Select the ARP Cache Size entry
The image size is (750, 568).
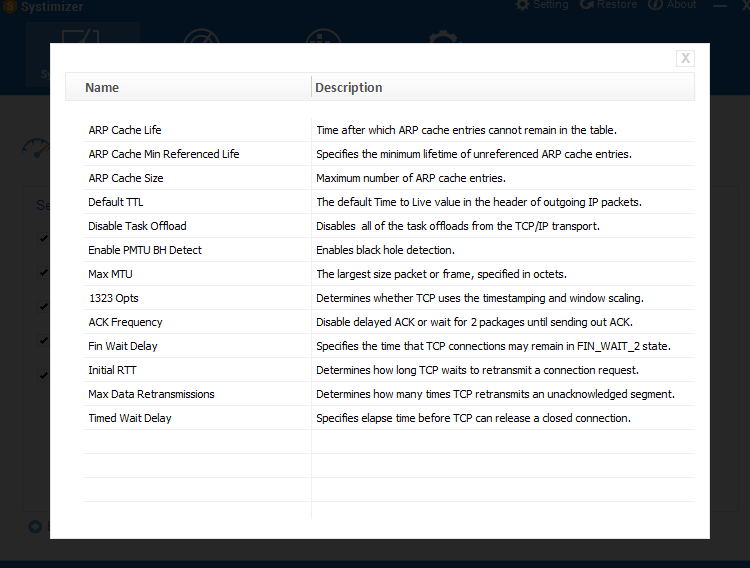point(388,178)
